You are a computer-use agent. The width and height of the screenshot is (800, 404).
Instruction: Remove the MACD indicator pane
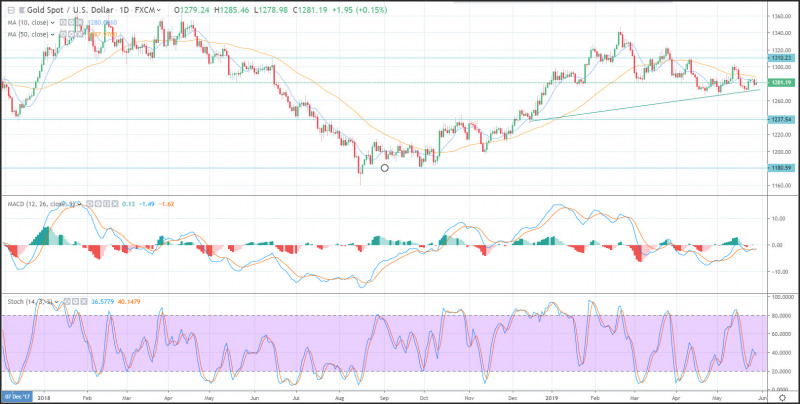pos(115,204)
